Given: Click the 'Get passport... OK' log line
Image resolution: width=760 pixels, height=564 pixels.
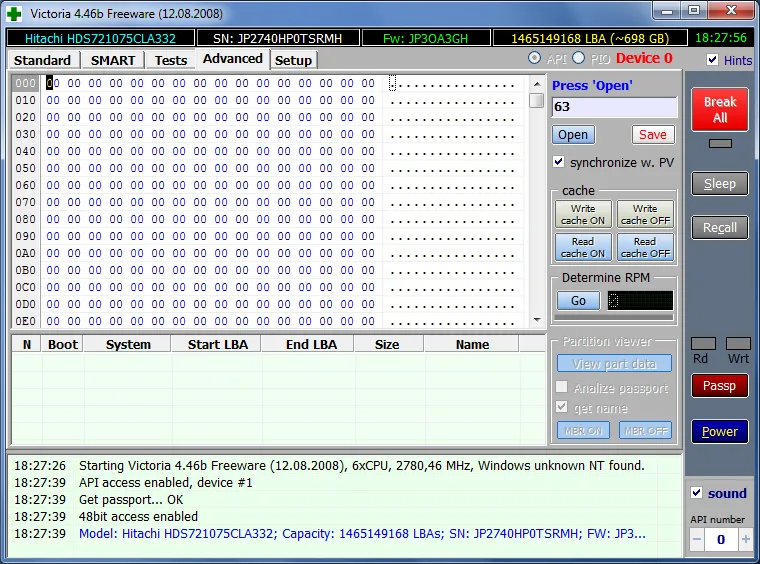Looking at the screenshot, I should (x=131, y=500).
